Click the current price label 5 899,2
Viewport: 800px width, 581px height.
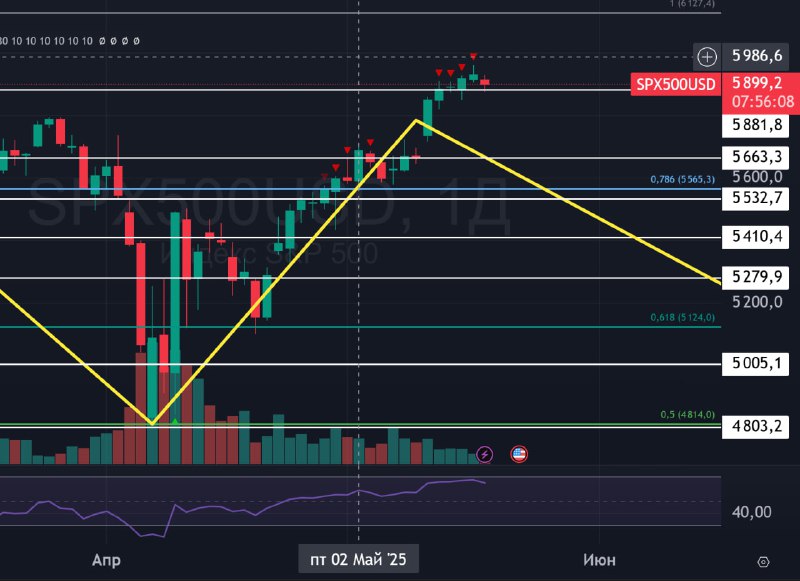coord(757,83)
